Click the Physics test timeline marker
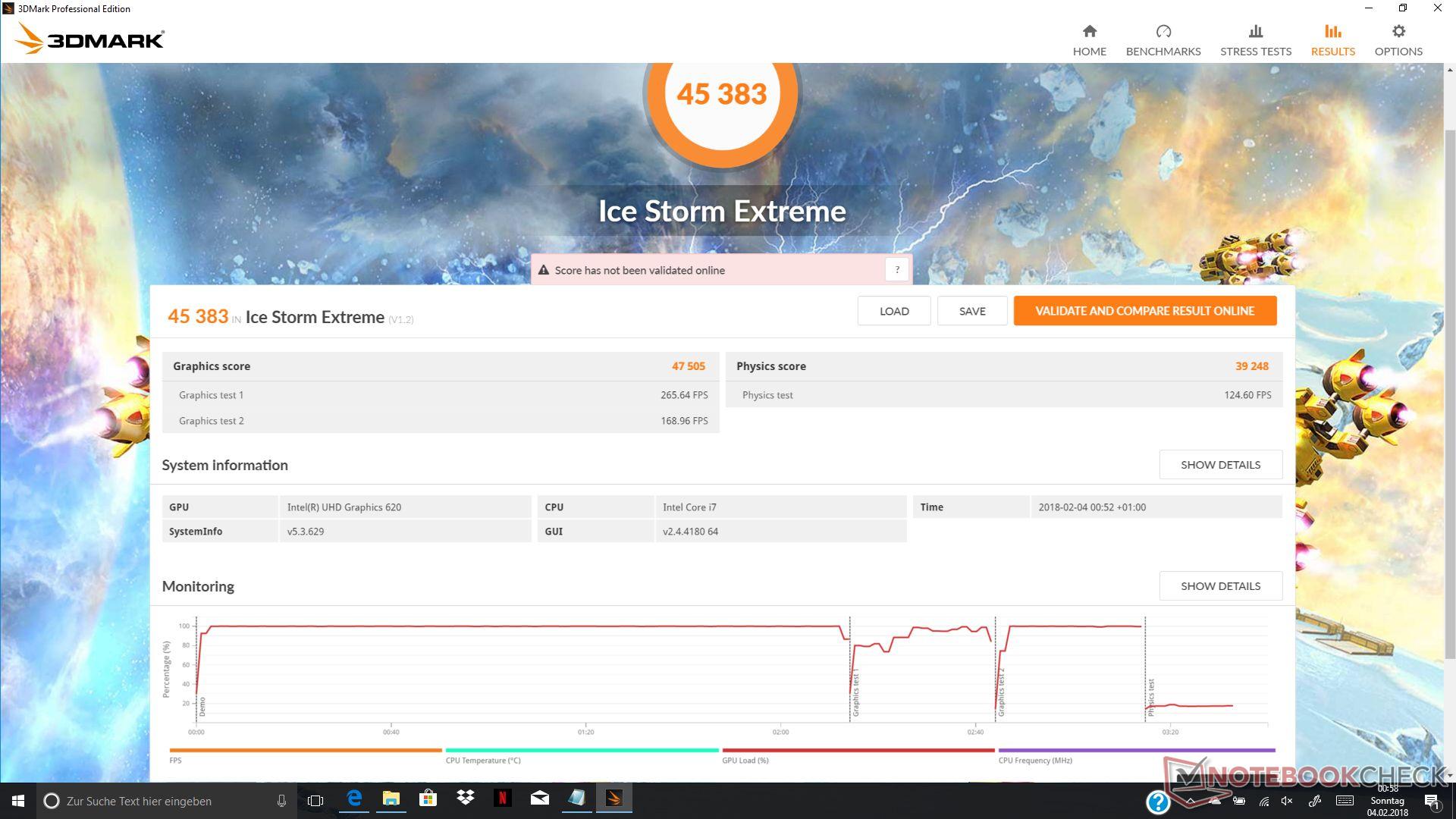 [1150, 698]
